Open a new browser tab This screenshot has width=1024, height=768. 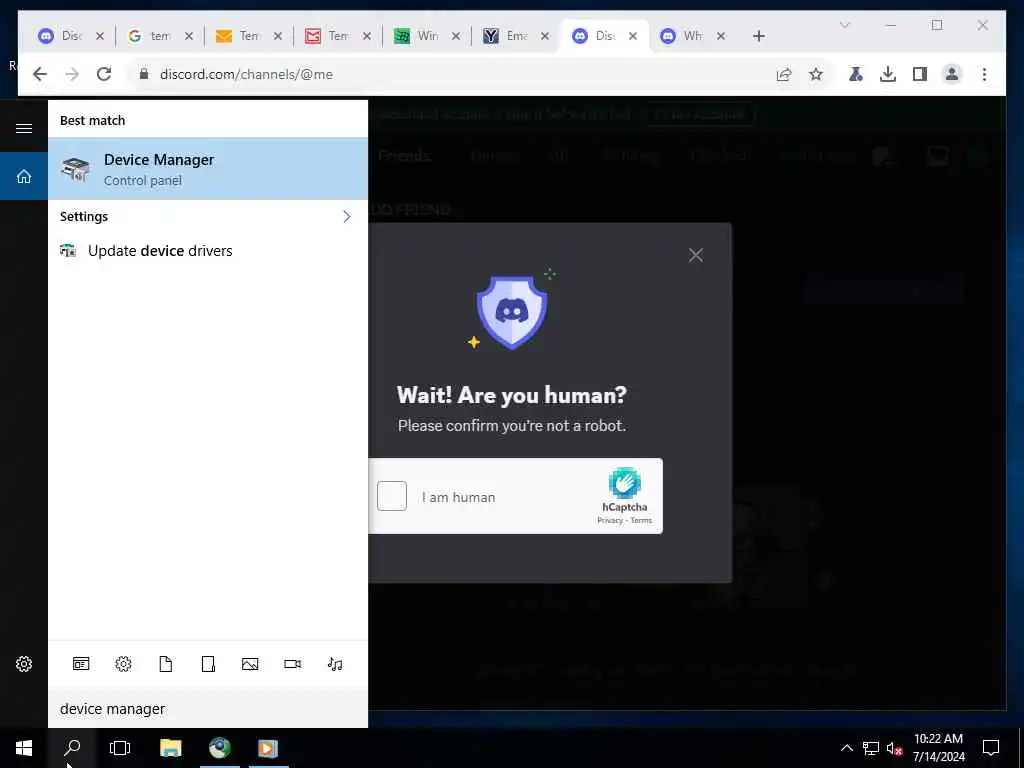pyautogui.click(x=758, y=37)
